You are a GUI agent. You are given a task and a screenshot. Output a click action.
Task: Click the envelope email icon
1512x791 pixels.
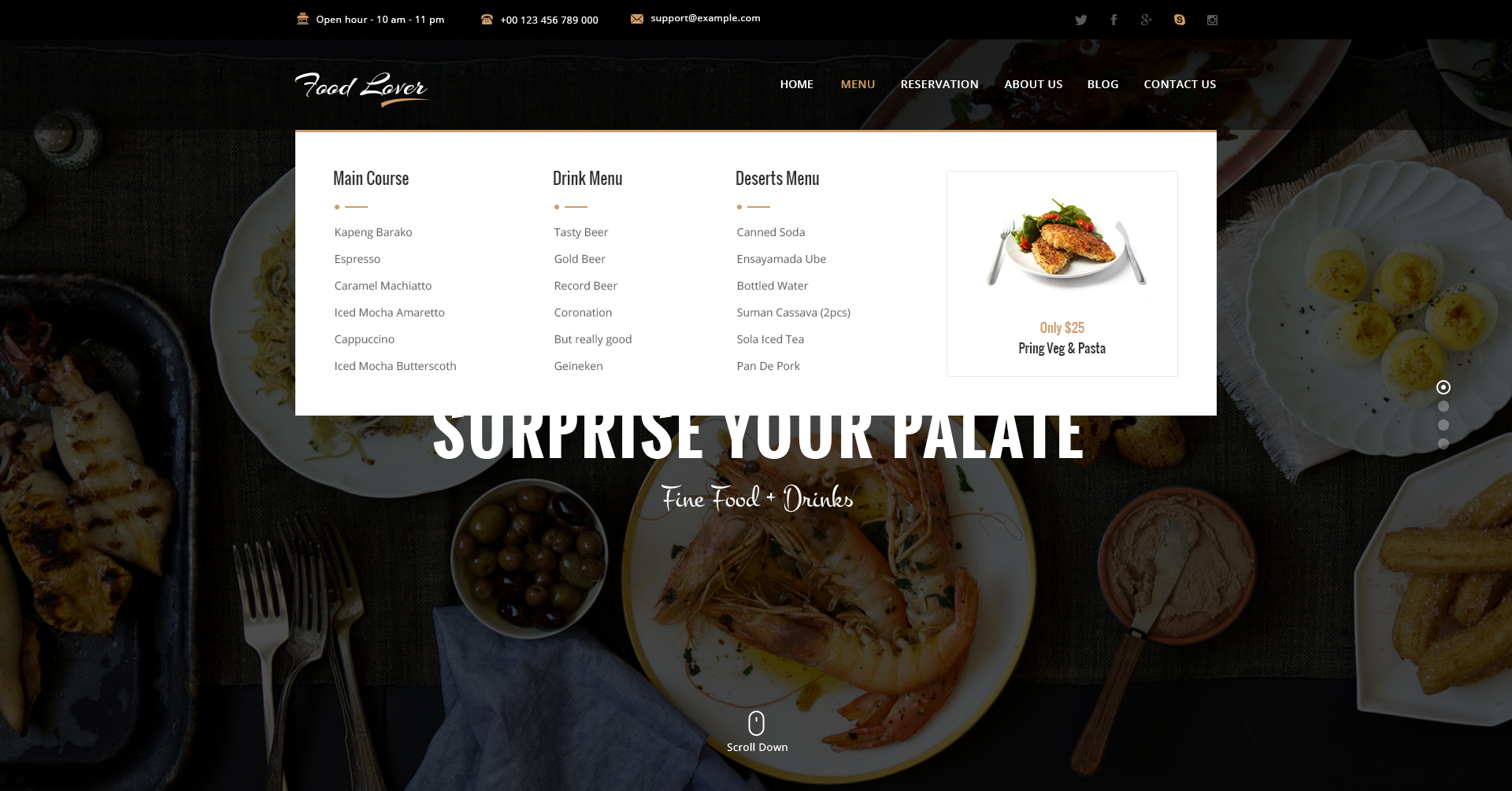coord(636,19)
